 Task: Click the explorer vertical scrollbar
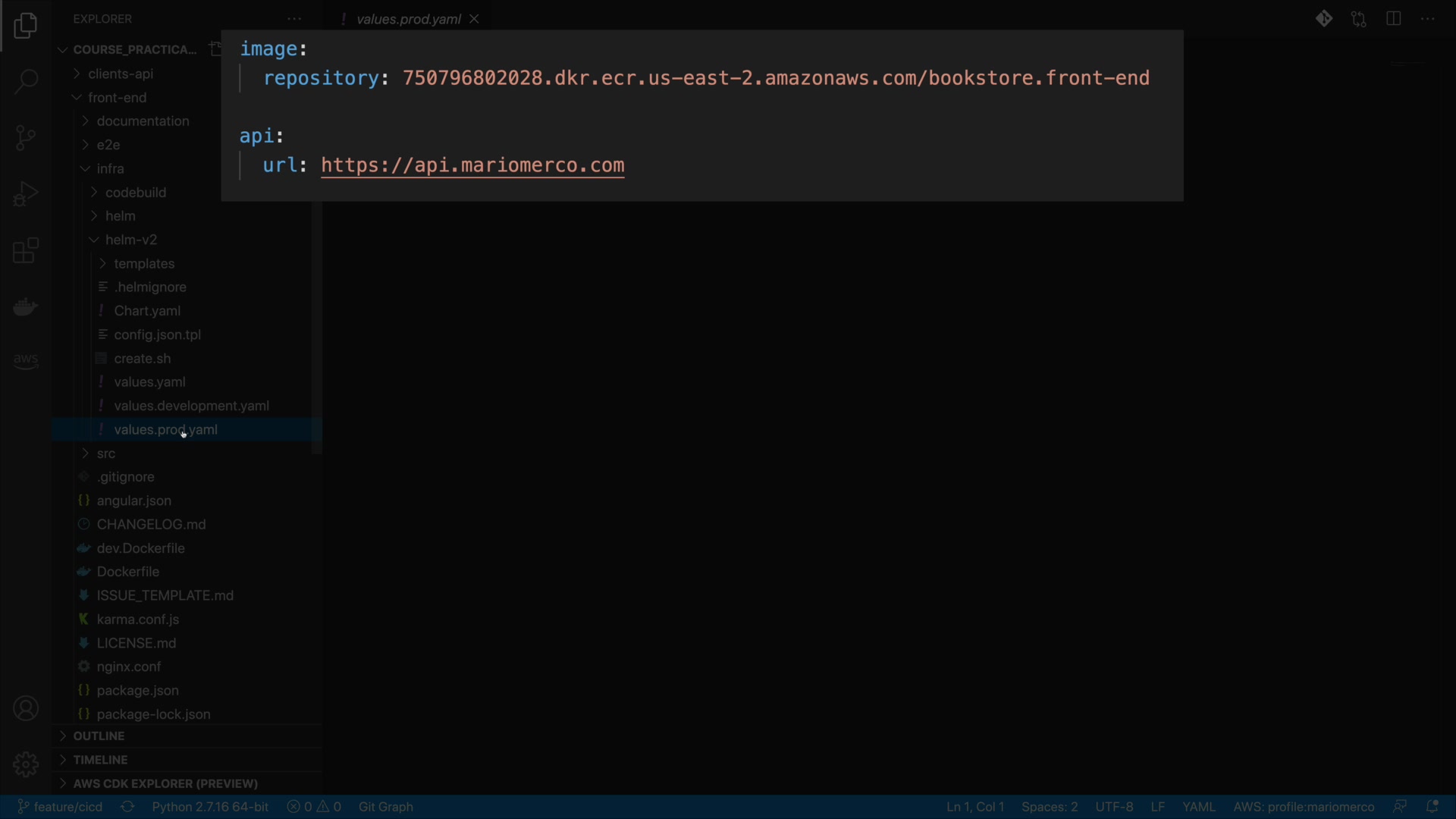pyautogui.click(x=317, y=326)
